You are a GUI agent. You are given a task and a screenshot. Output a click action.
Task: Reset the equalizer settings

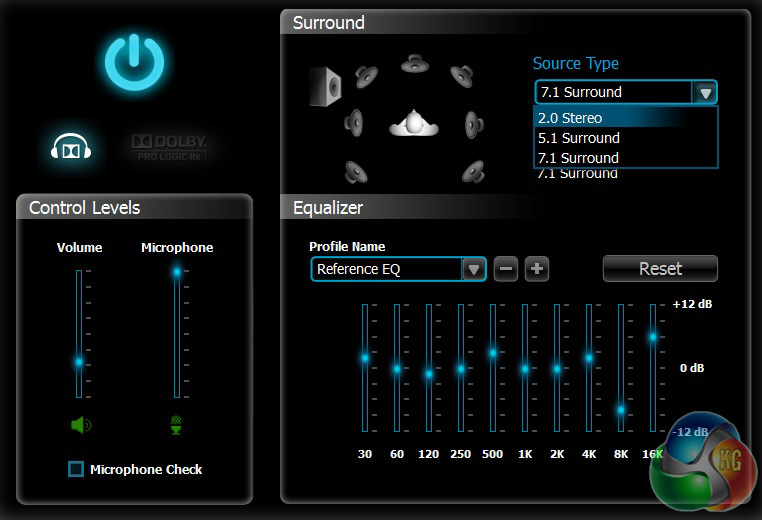coord(660,269)
